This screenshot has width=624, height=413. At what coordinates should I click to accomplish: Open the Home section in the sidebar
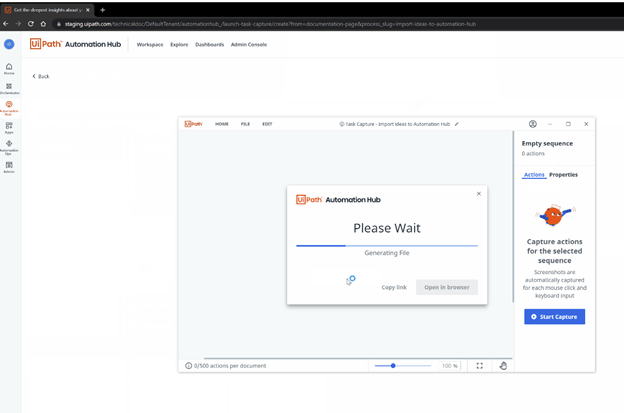(9, 69)
